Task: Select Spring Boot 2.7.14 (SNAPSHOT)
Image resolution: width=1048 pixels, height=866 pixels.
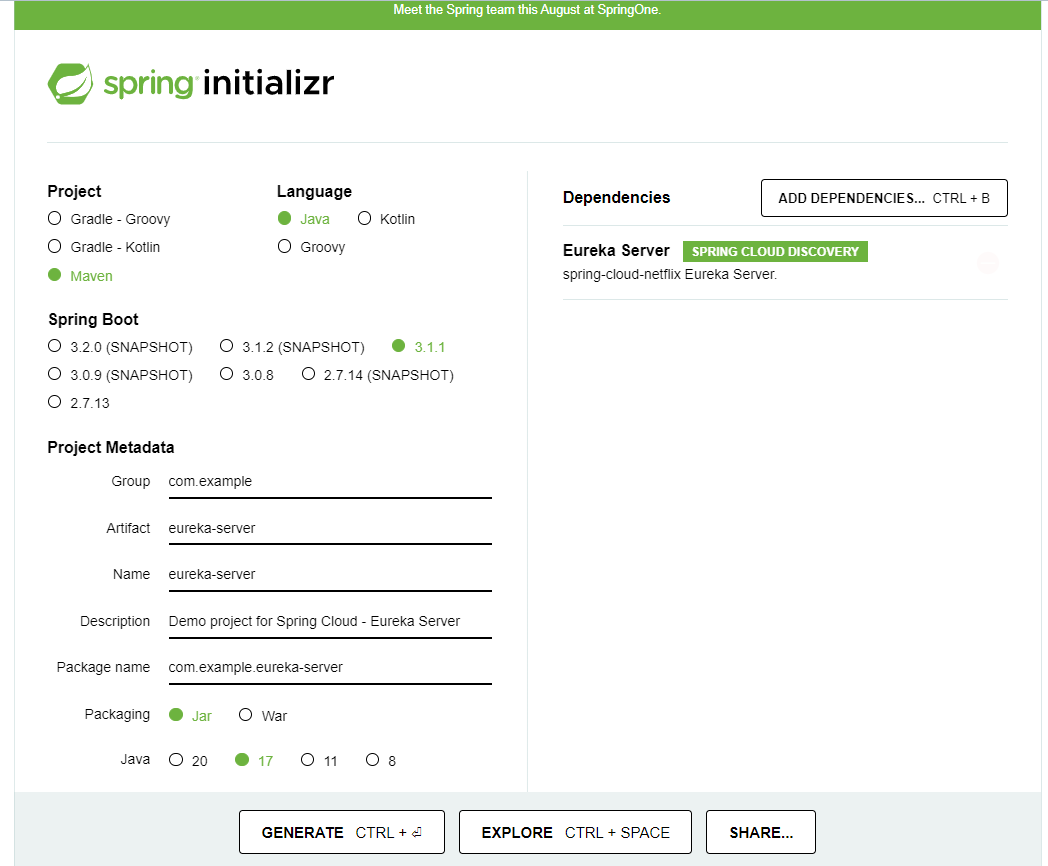Action: (x=378, y=375)
